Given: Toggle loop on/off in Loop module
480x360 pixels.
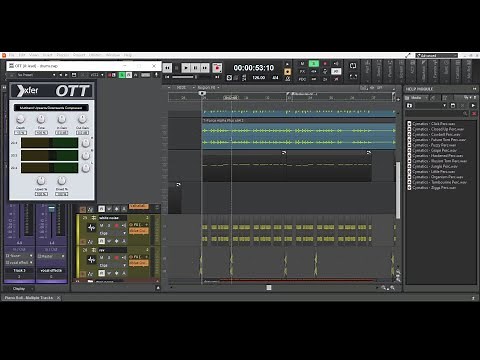Looking at the screenshot, I should pyautogui.click(x=353, y=66).
